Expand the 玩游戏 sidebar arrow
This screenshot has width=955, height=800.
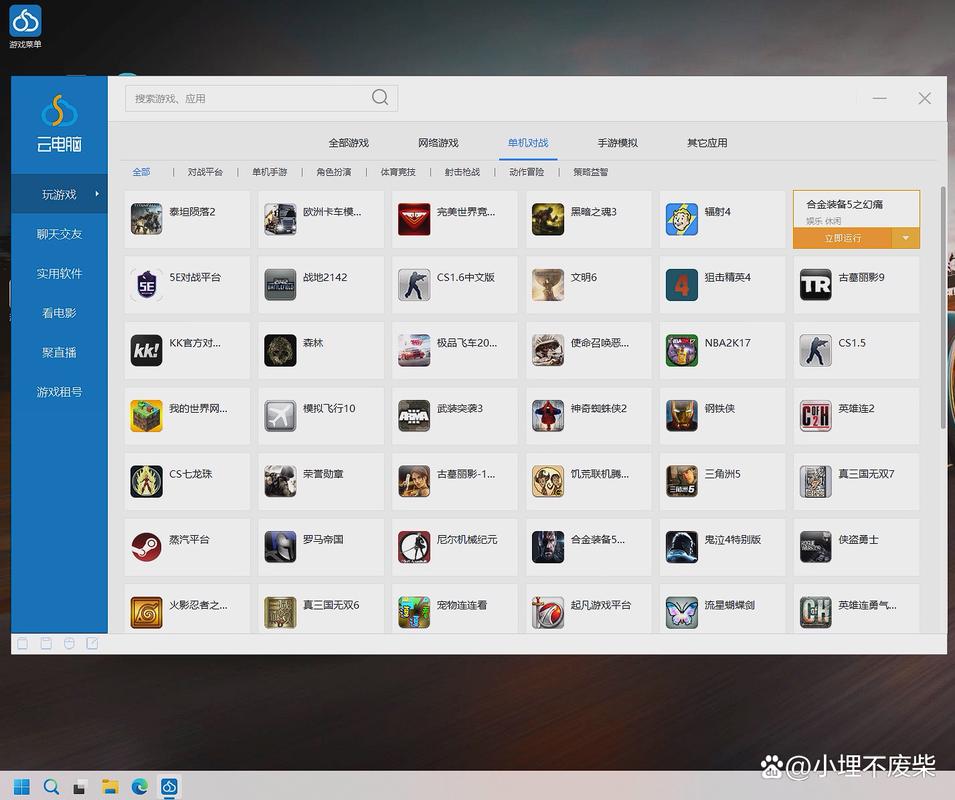click(97, 194)
